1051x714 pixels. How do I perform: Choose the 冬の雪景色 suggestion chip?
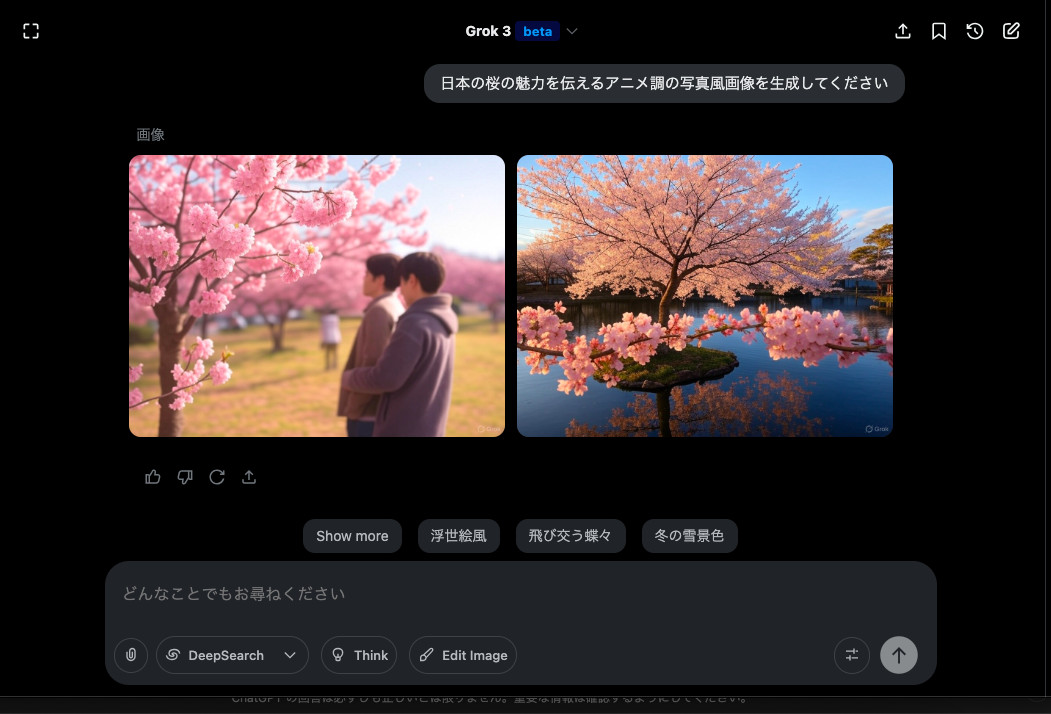pos(690,536)
